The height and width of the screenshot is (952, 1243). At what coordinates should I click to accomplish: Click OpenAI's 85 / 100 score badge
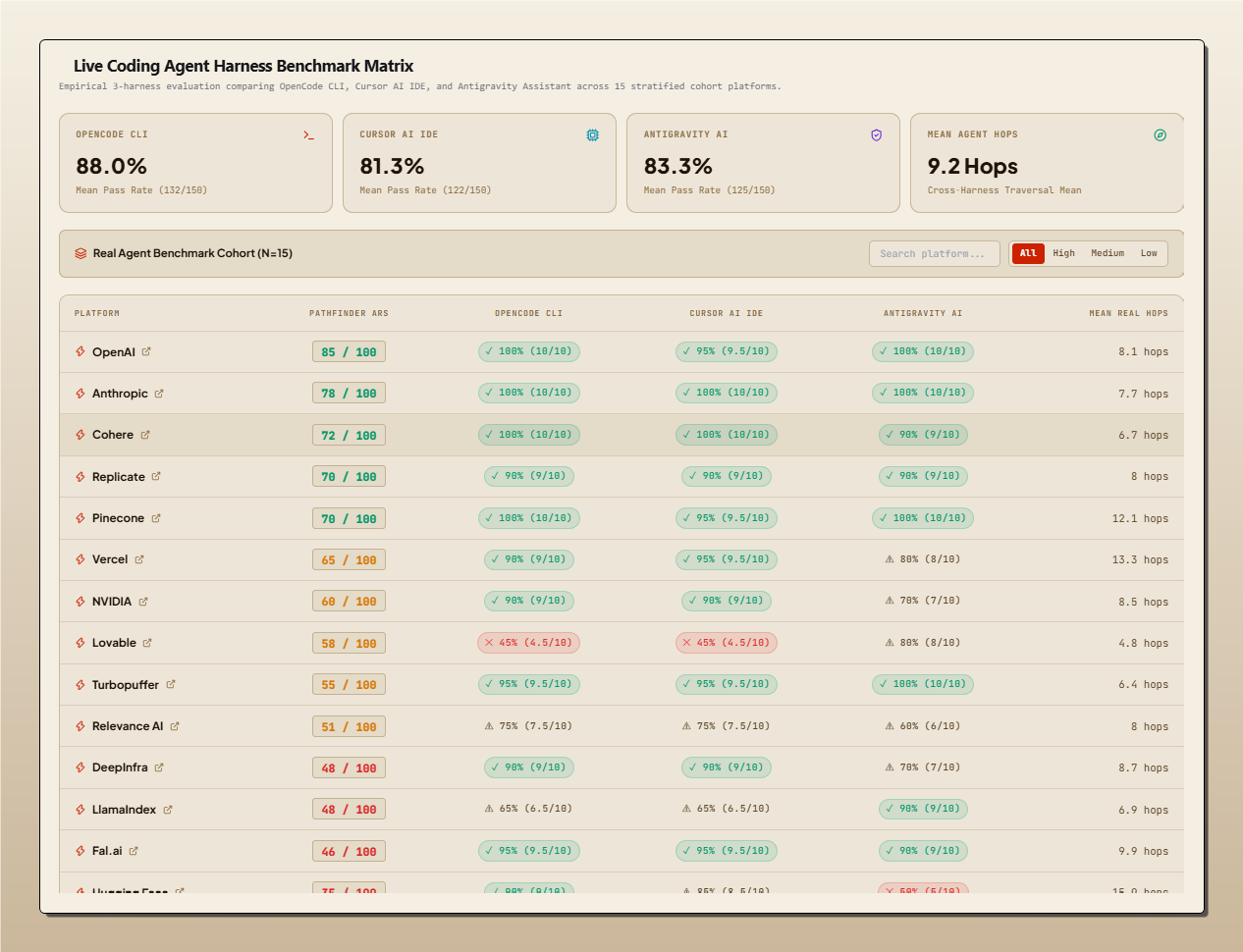coord(349,352)
